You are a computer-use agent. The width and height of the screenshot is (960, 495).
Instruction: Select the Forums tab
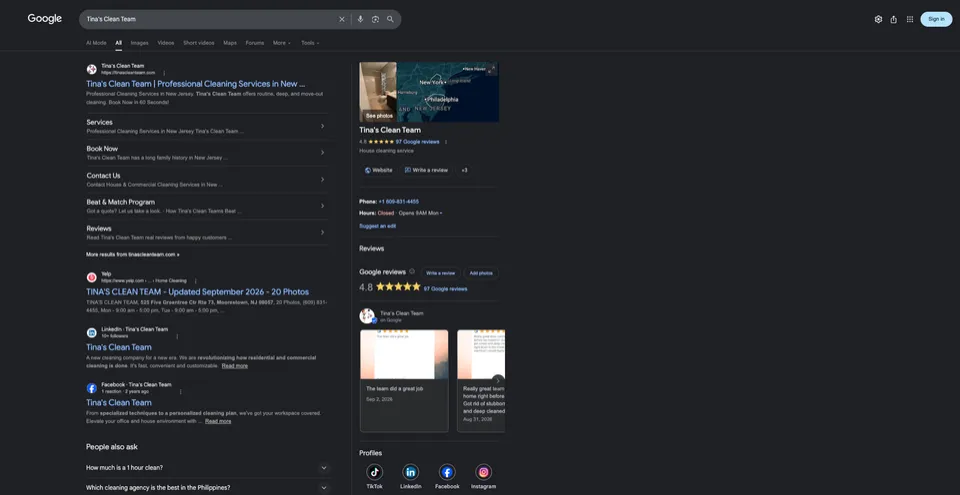[255, 43]
